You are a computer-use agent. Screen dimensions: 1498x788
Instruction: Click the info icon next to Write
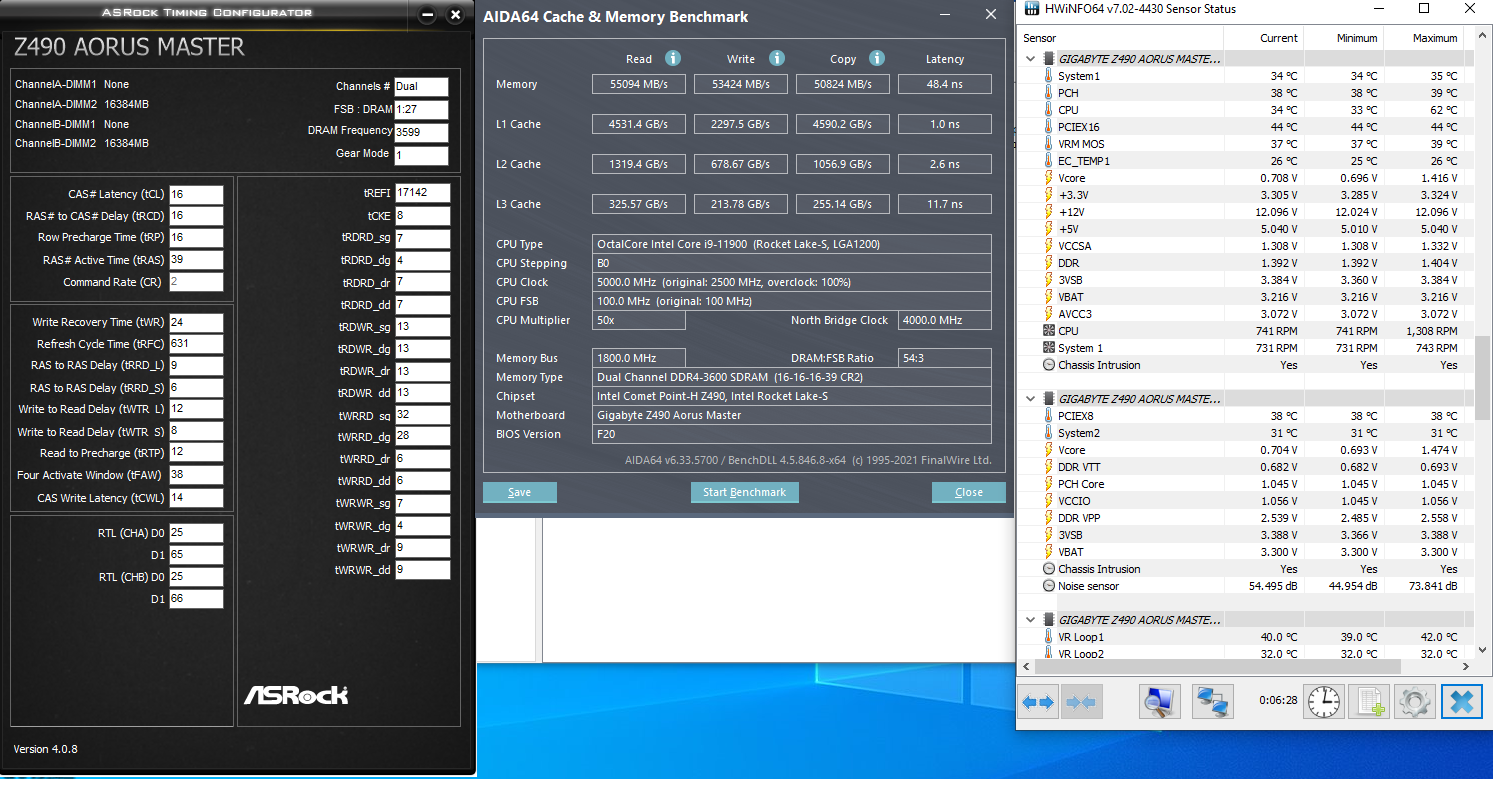(x=777, y=58)
